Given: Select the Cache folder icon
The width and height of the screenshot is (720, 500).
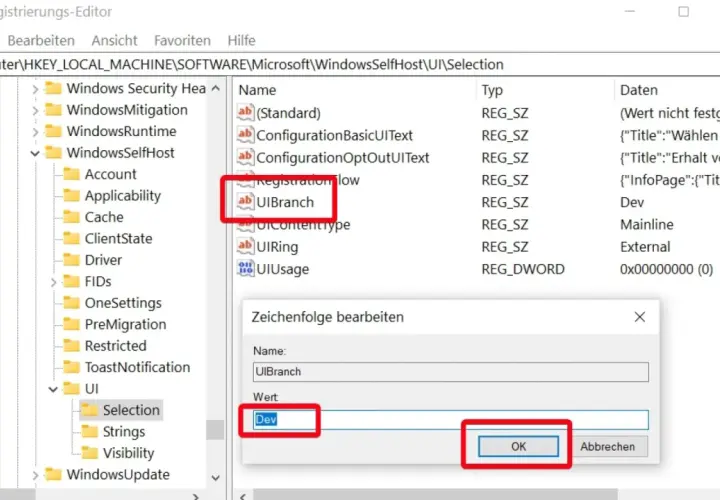Looking at the screenshot, I should point(71,217).
